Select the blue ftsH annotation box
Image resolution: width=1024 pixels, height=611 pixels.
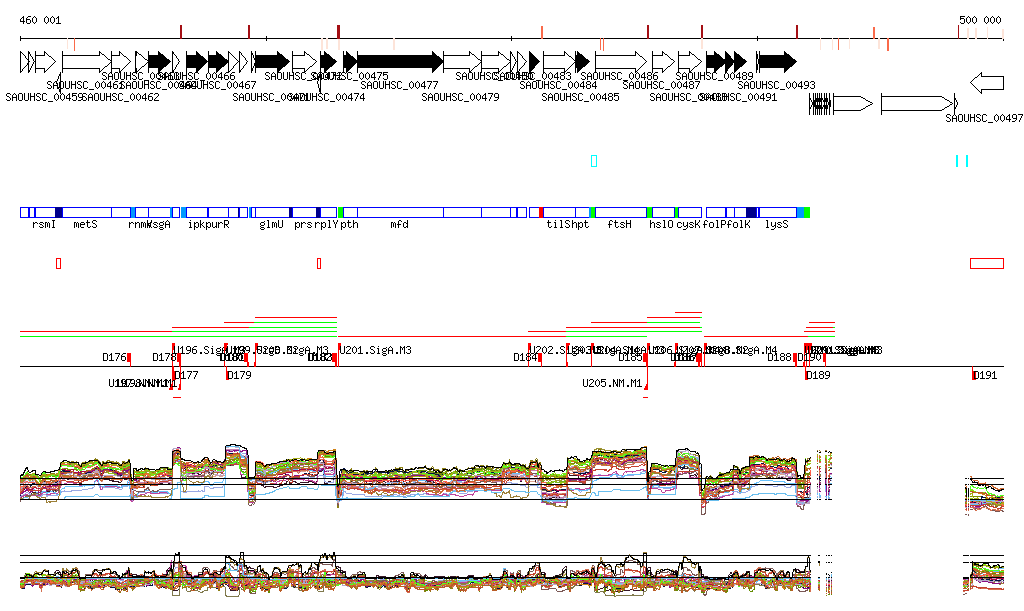click(621, 212)
